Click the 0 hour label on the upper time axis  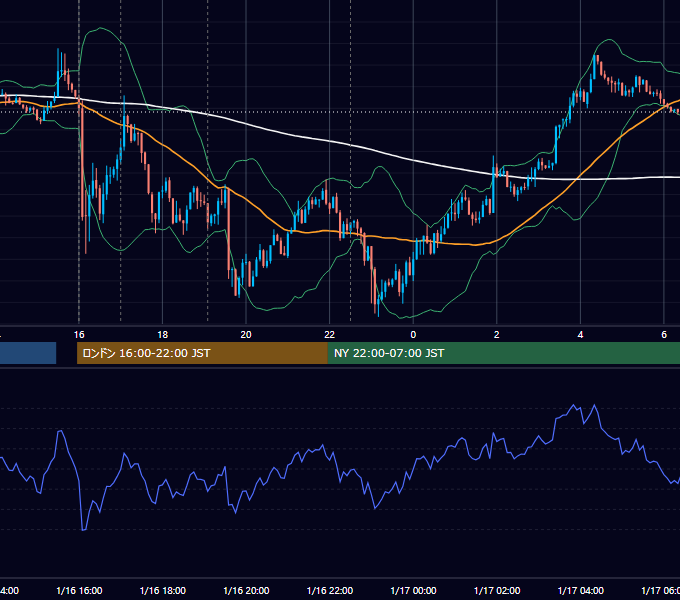pyautogui.click(x=413, y=335)
